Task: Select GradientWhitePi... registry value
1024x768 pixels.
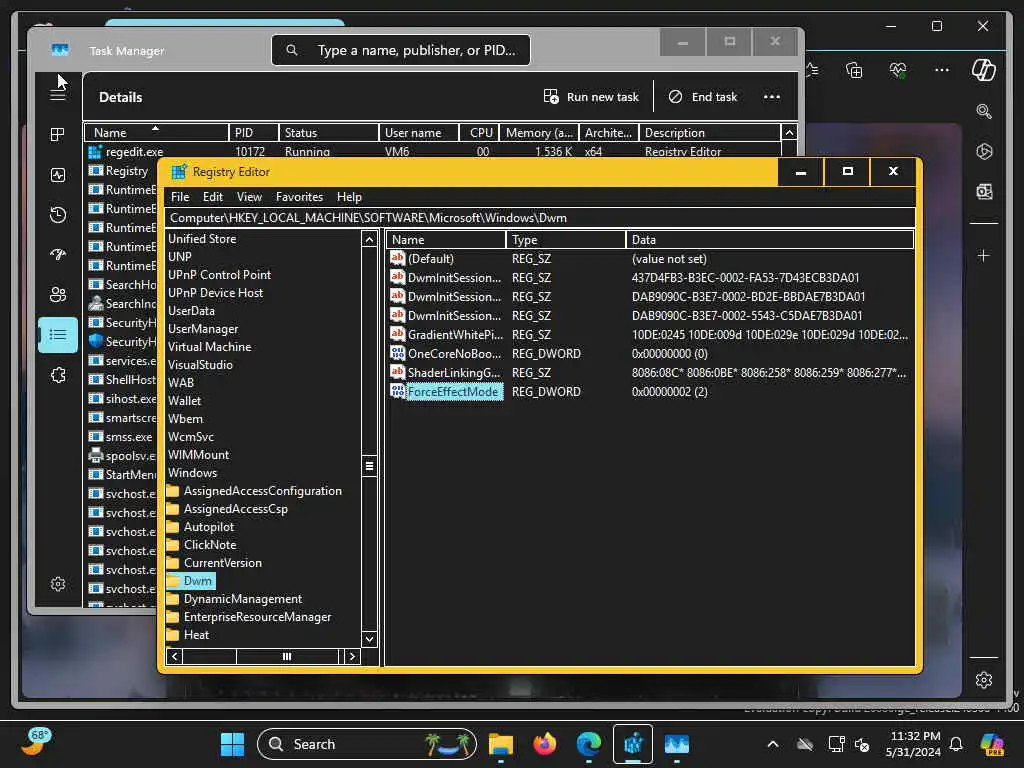Action: coord(447,335)
